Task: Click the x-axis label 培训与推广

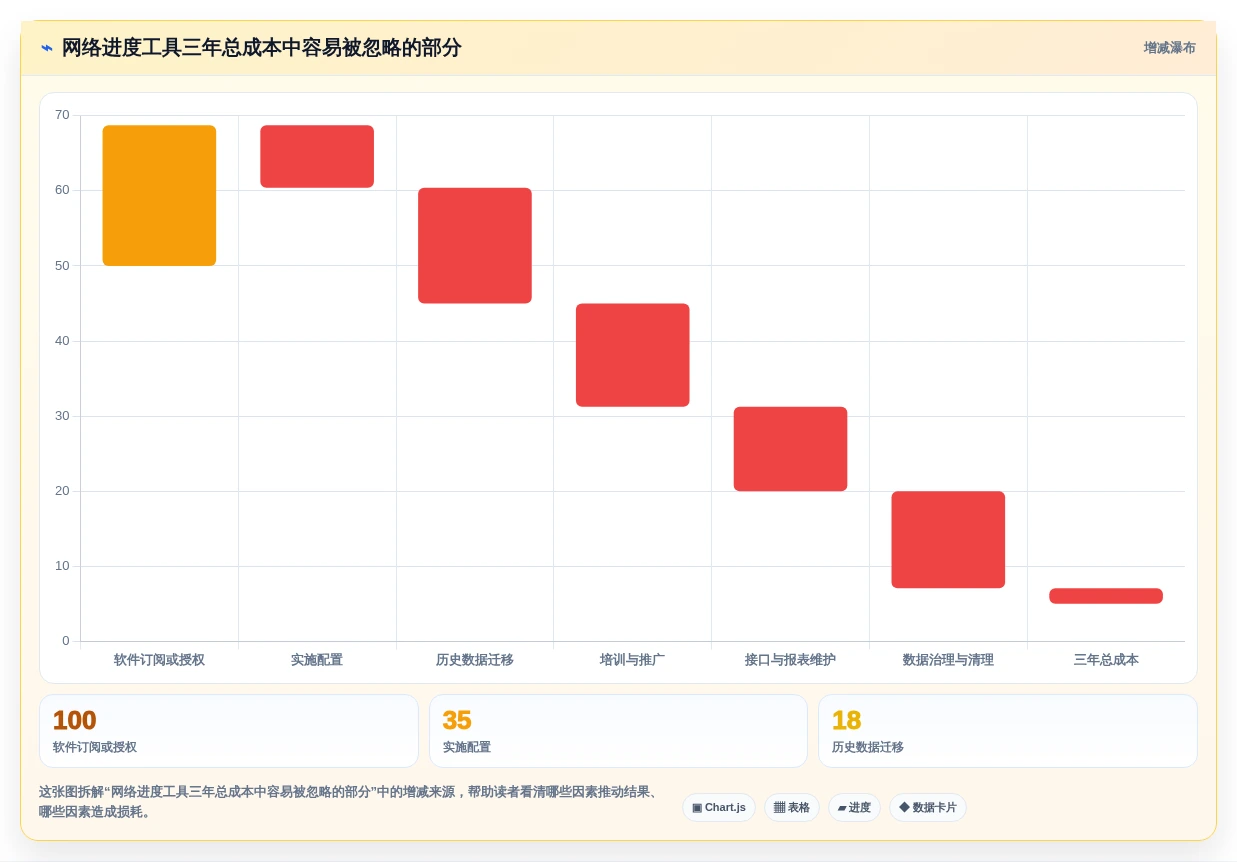Action: click(x=633, y=660)
